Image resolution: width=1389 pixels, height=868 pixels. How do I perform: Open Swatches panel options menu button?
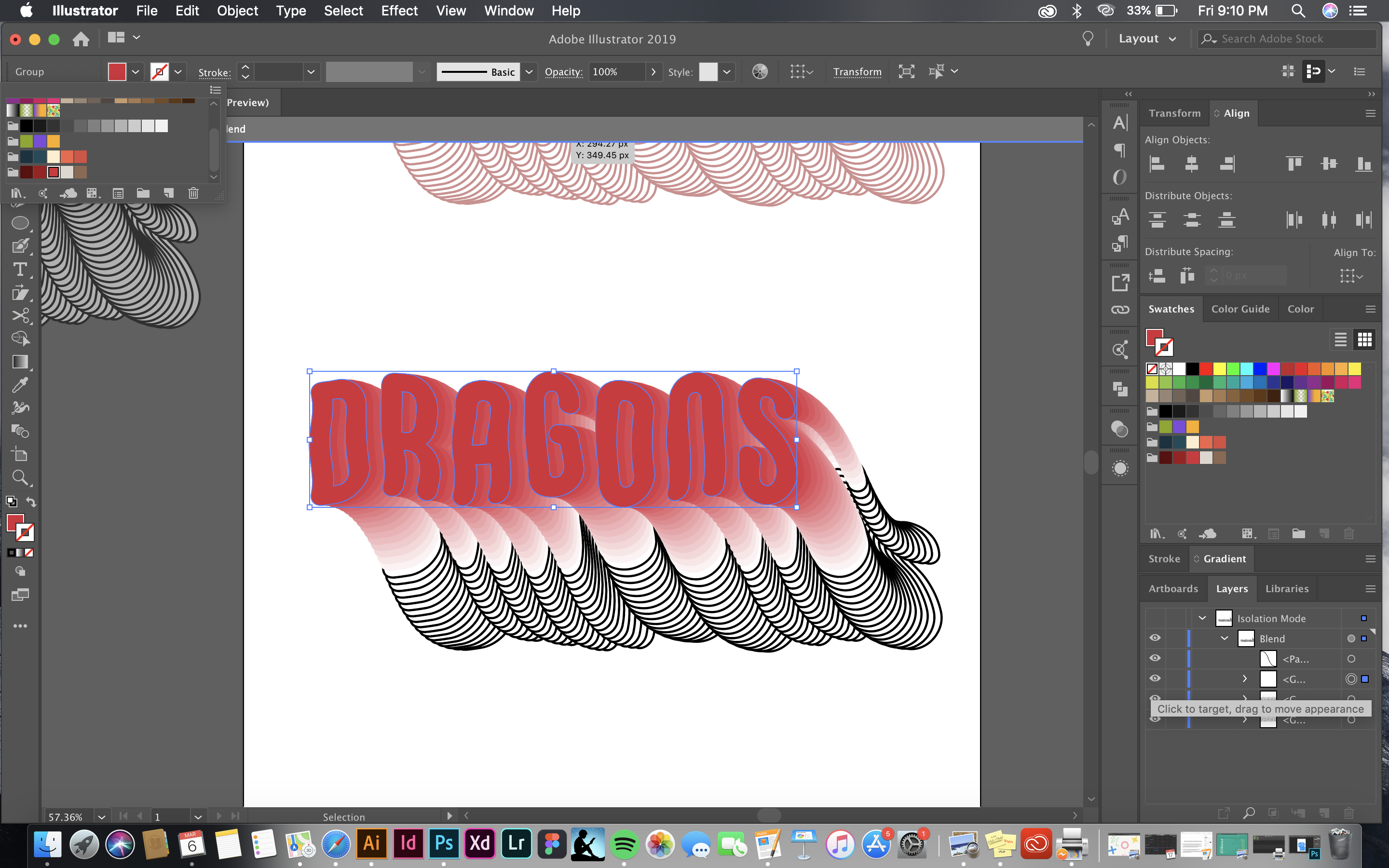1371,309
